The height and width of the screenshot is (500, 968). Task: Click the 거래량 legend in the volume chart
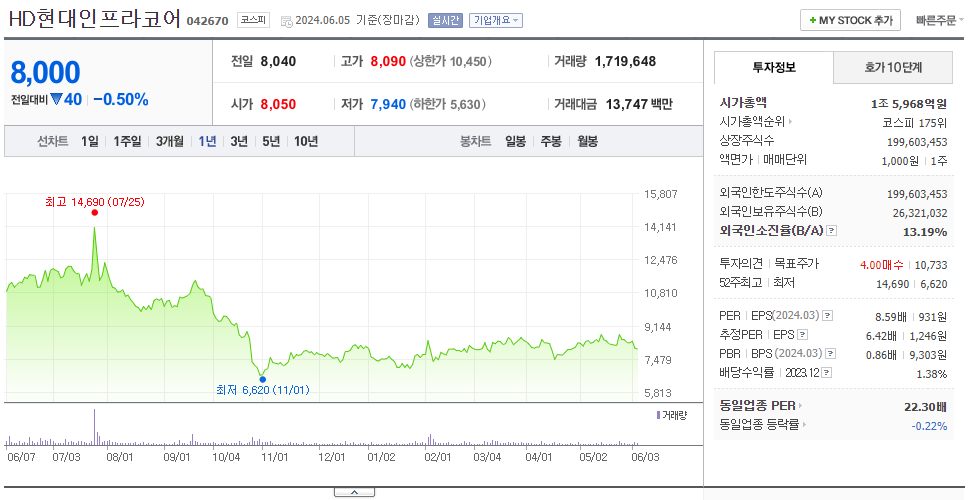click(x=671, y=415)
